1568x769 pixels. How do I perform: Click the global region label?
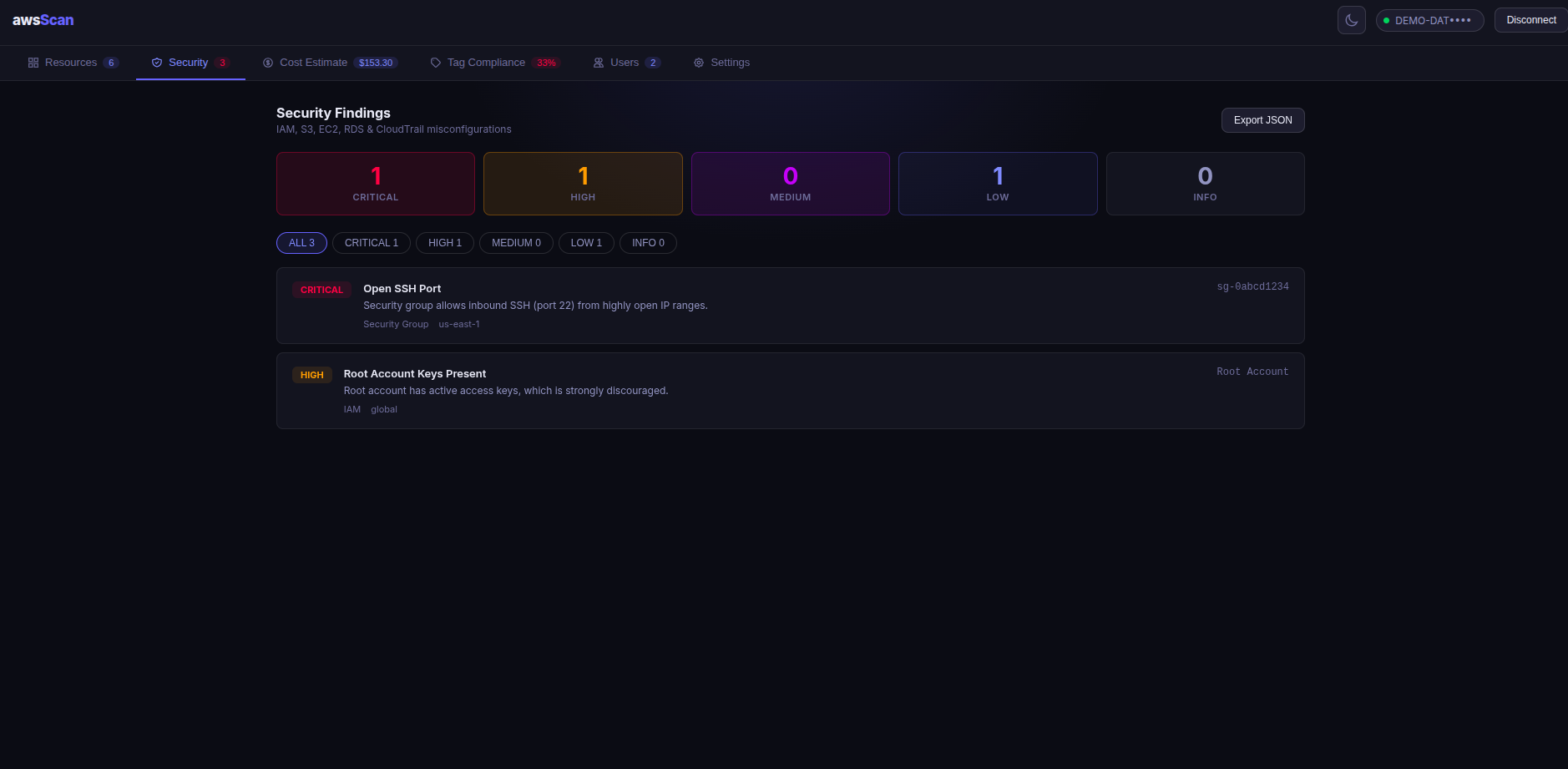click(384, 409)
